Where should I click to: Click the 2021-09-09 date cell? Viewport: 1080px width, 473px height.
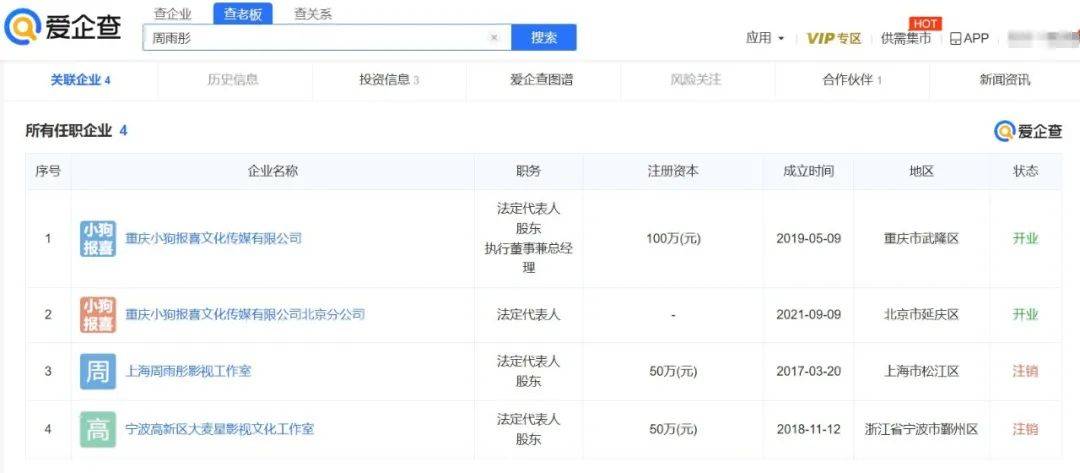(x=809, y=315)
